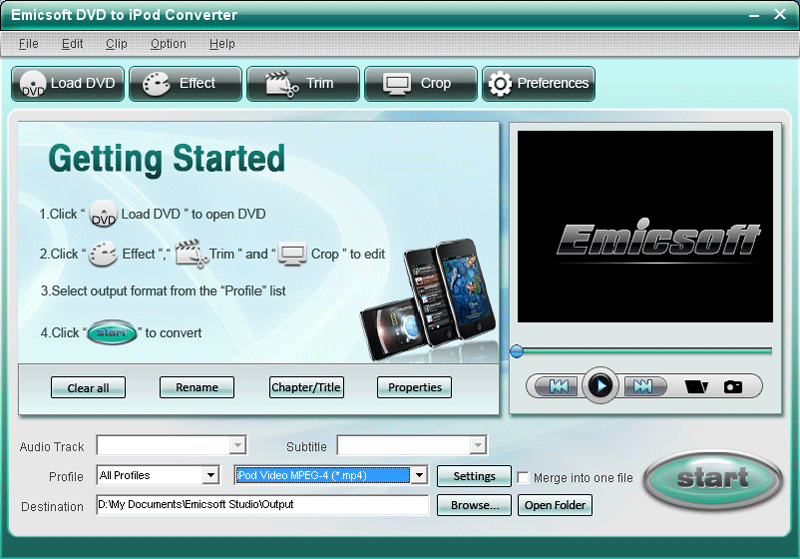This screenshot has width=800, height=559.
Task: Click the preview seek slider handle
Action: (516, 351)
